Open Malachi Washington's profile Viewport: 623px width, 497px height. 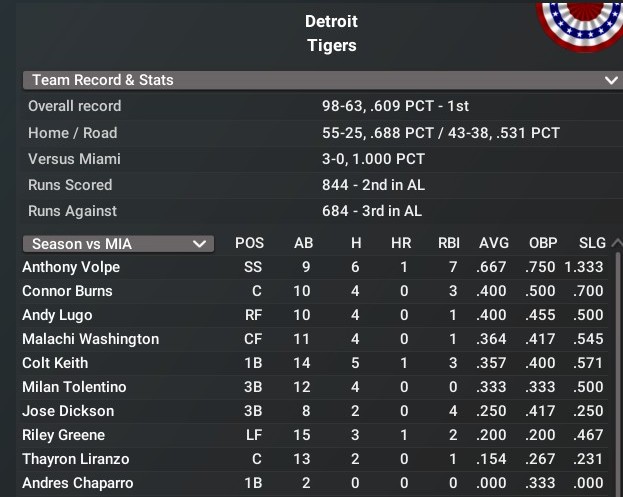tap(90, 339)
